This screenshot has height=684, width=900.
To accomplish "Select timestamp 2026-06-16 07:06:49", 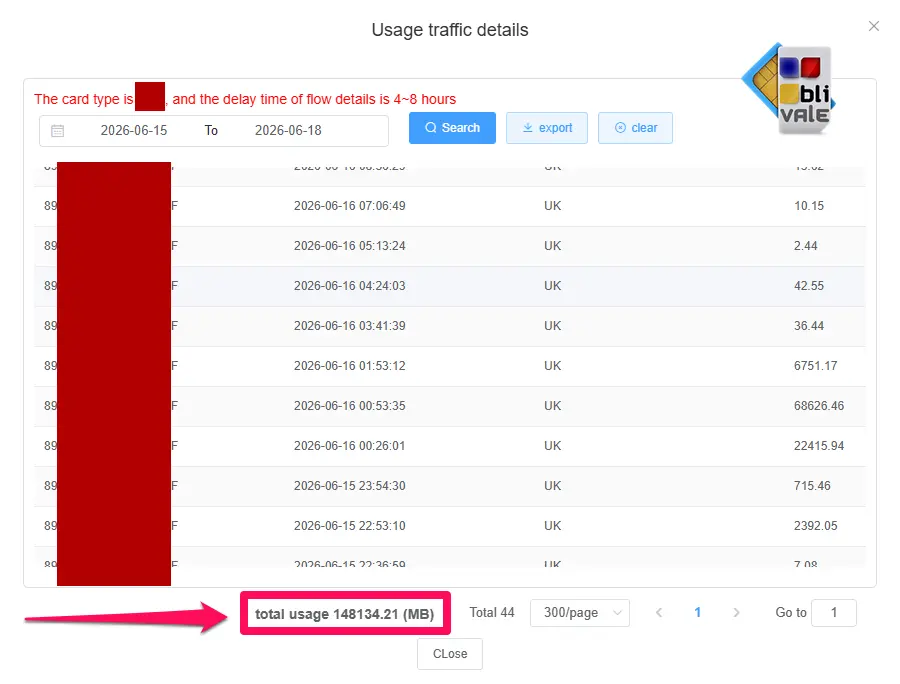I will pos(350,206).
